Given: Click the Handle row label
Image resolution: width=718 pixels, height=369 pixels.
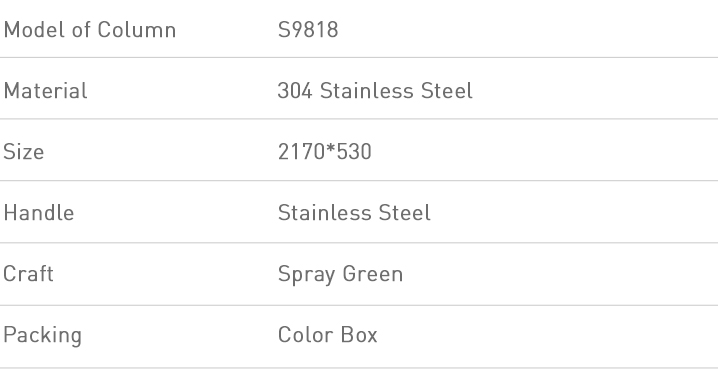Looking at the screenshot, I should coord(39,213).
